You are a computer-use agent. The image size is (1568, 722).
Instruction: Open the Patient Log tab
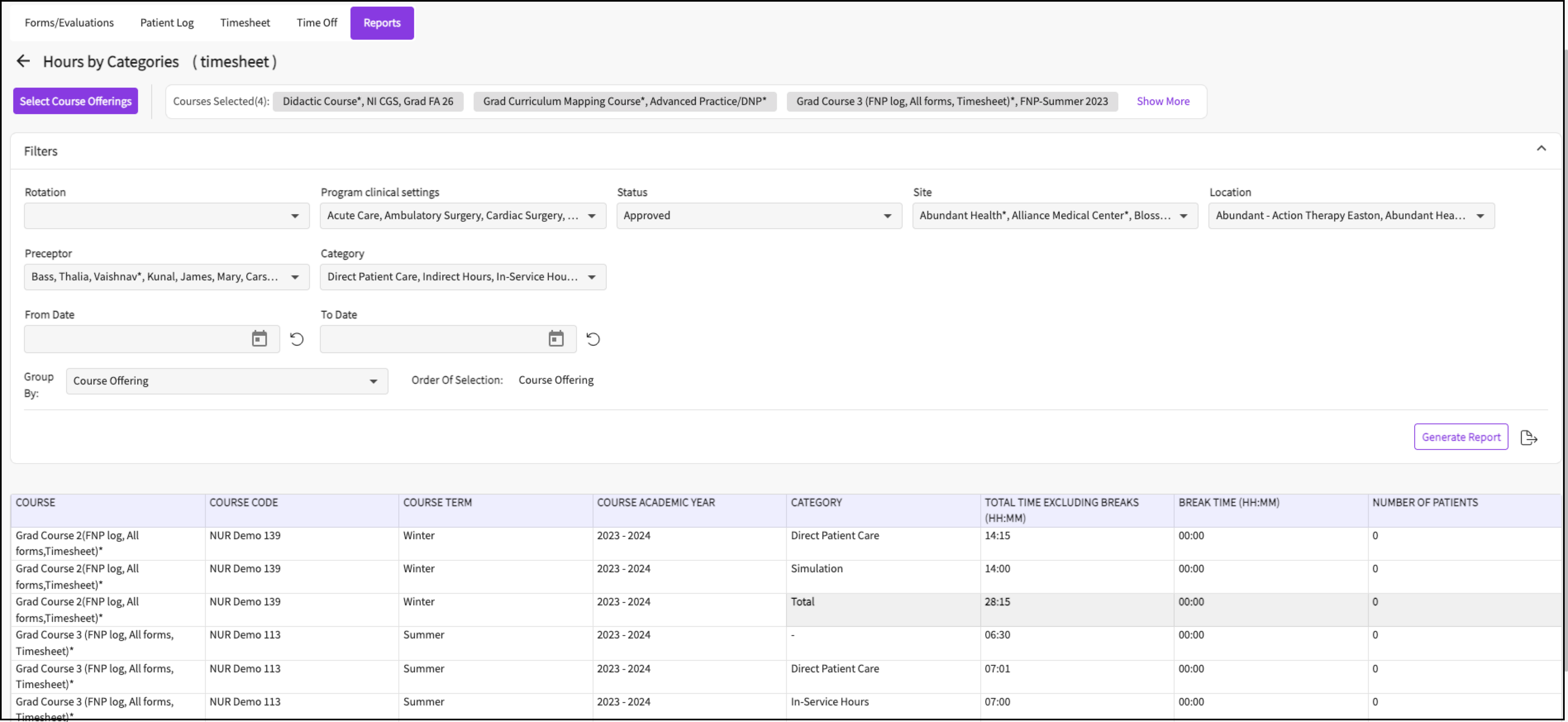(x=166, y=23)
